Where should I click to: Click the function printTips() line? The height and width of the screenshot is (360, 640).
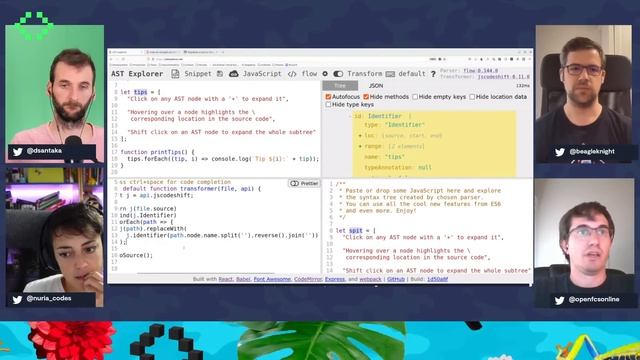[158, 152]
